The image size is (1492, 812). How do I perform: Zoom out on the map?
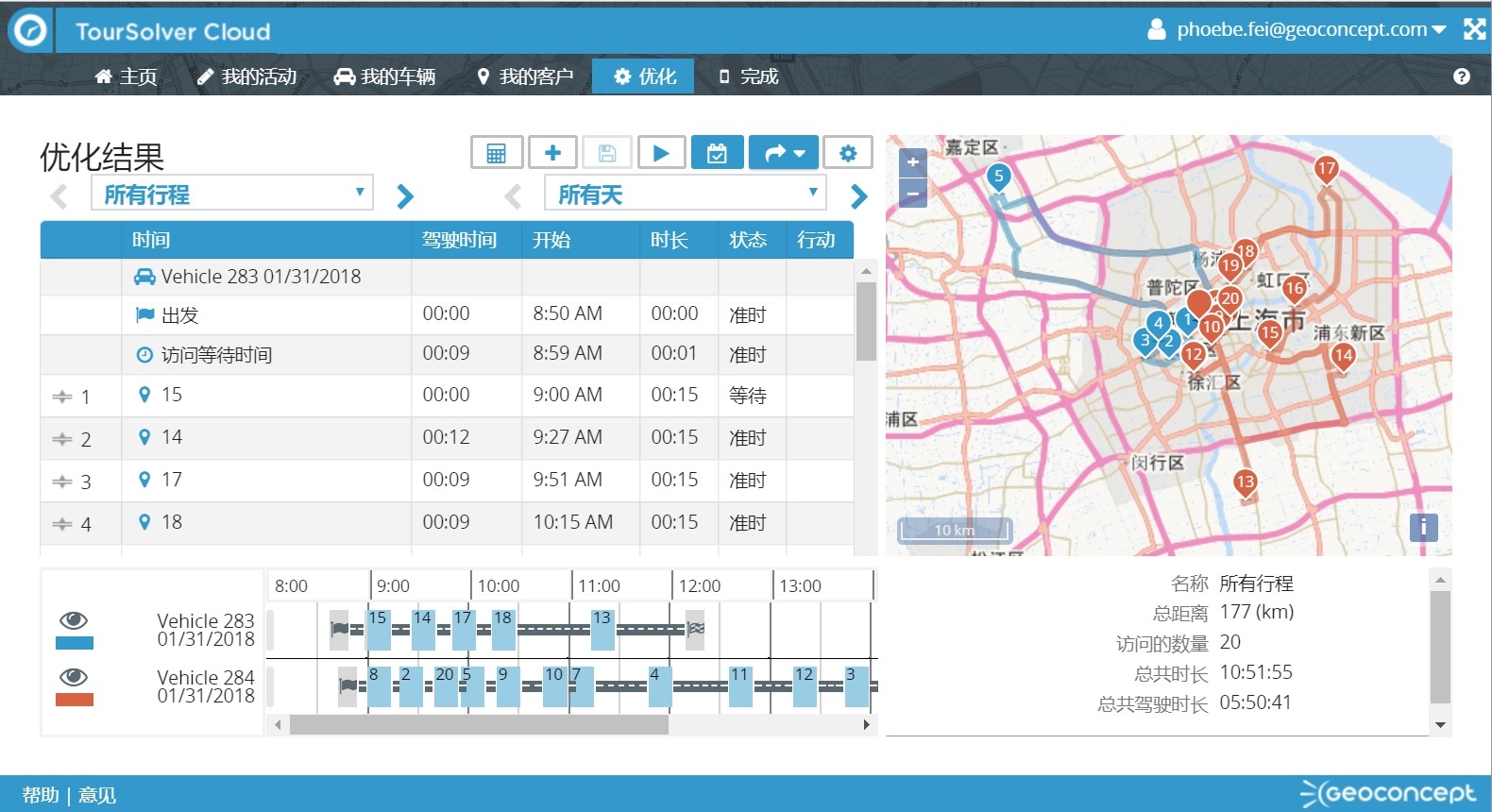(912, 194)
